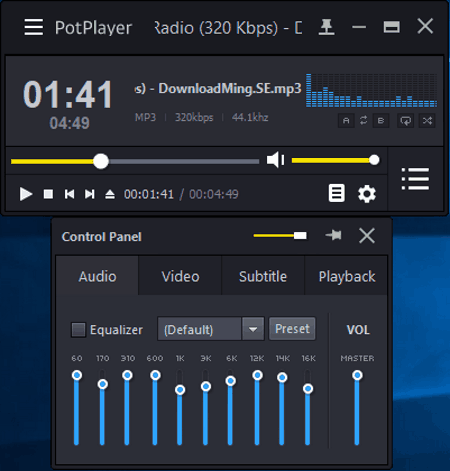Click the audio spectrum visualizer

click(371, 91)
